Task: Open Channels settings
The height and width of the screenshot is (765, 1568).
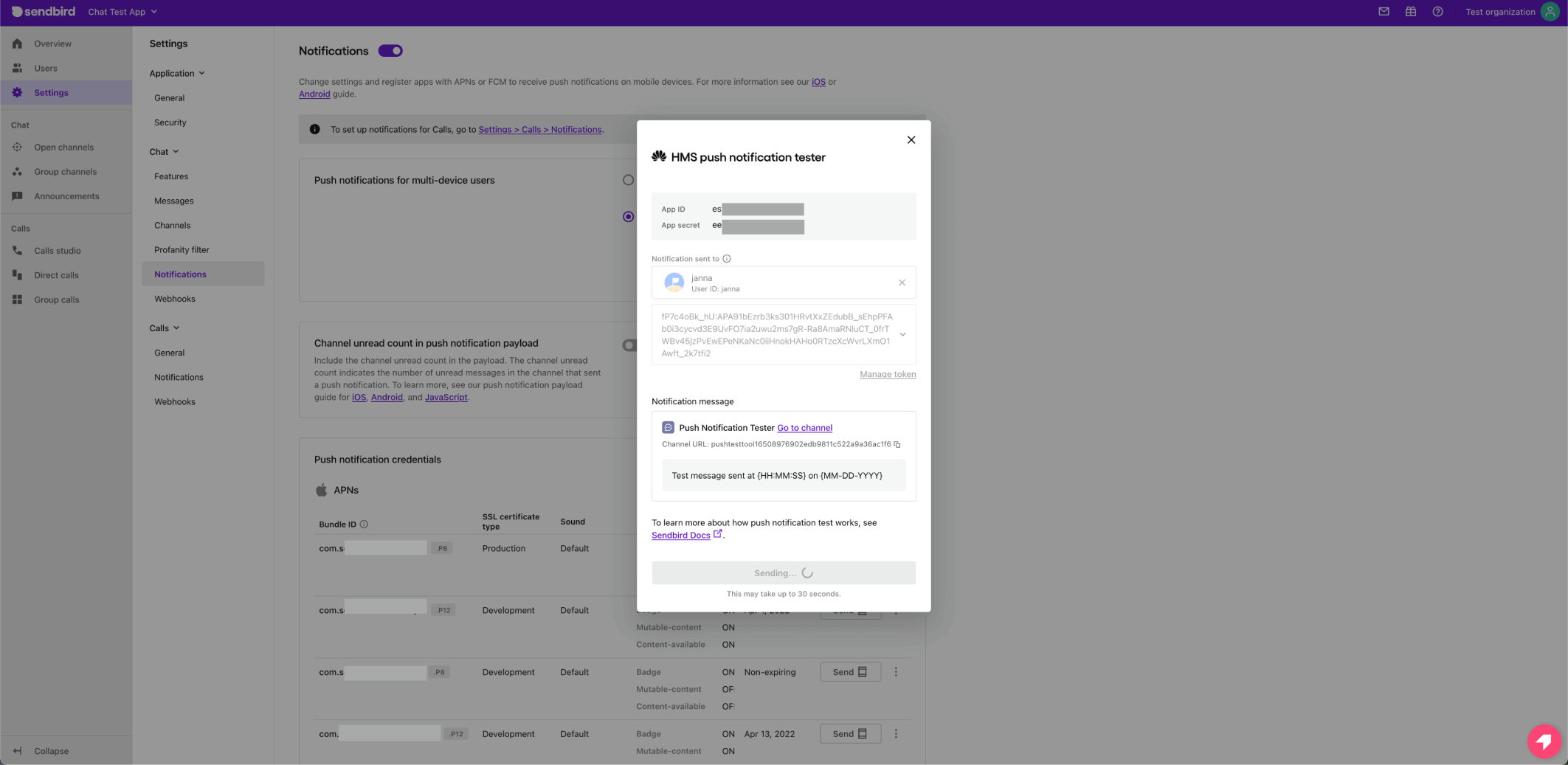Action: tap(172, 225)
